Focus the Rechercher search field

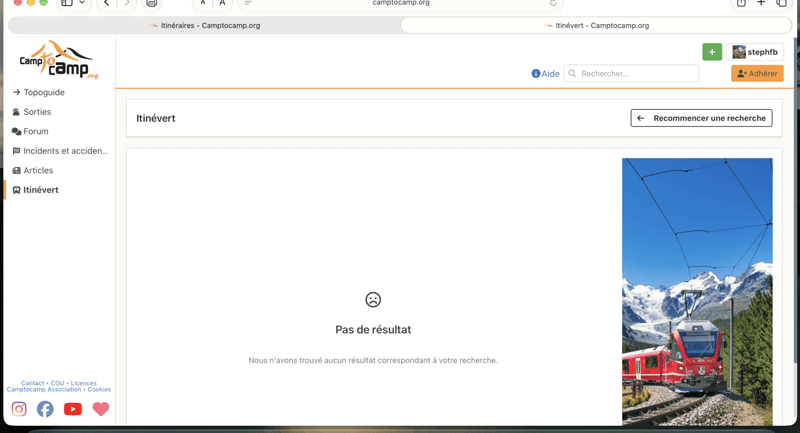[x=631, y=73]
